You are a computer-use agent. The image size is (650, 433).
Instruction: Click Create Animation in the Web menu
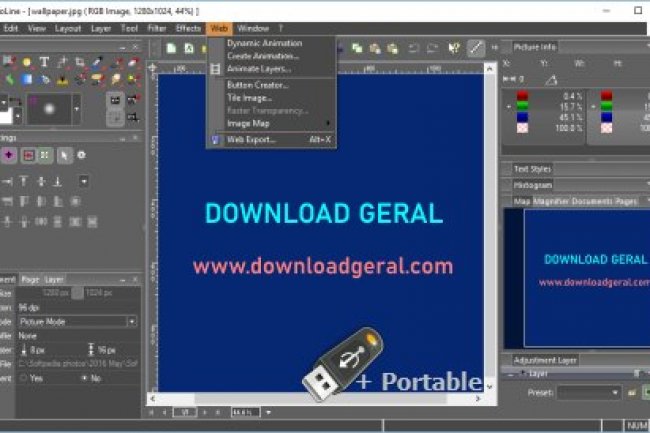click(263, 56)
